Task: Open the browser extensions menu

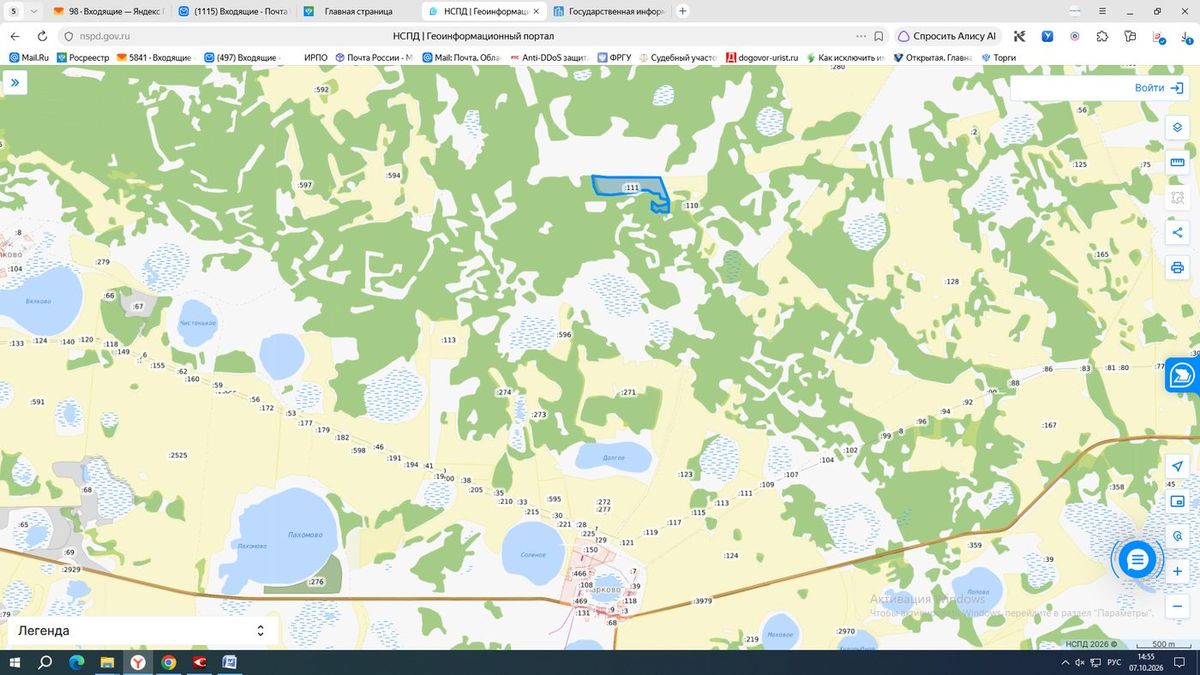Action: pos(1102,36)
